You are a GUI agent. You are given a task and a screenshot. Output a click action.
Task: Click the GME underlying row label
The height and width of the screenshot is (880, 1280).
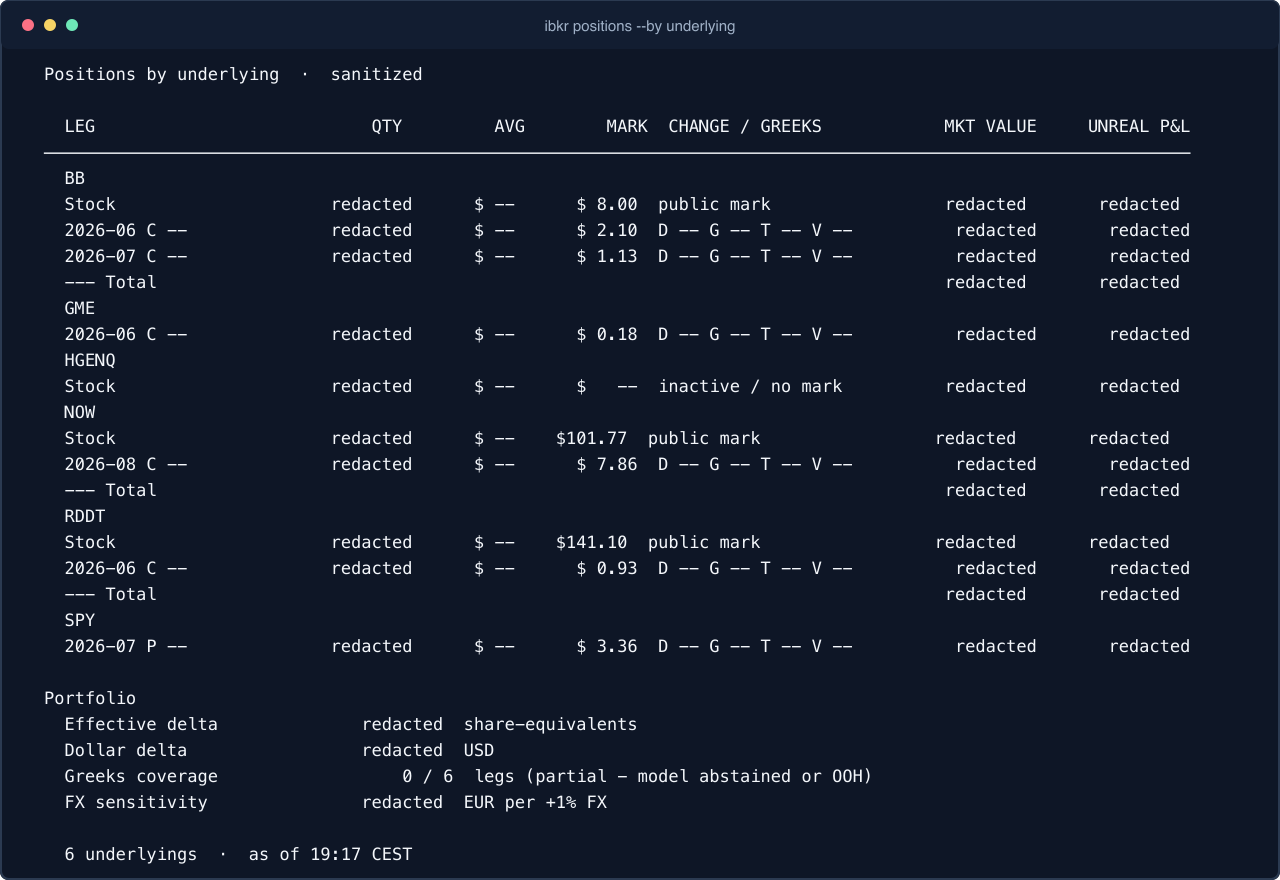coord(80,308)
